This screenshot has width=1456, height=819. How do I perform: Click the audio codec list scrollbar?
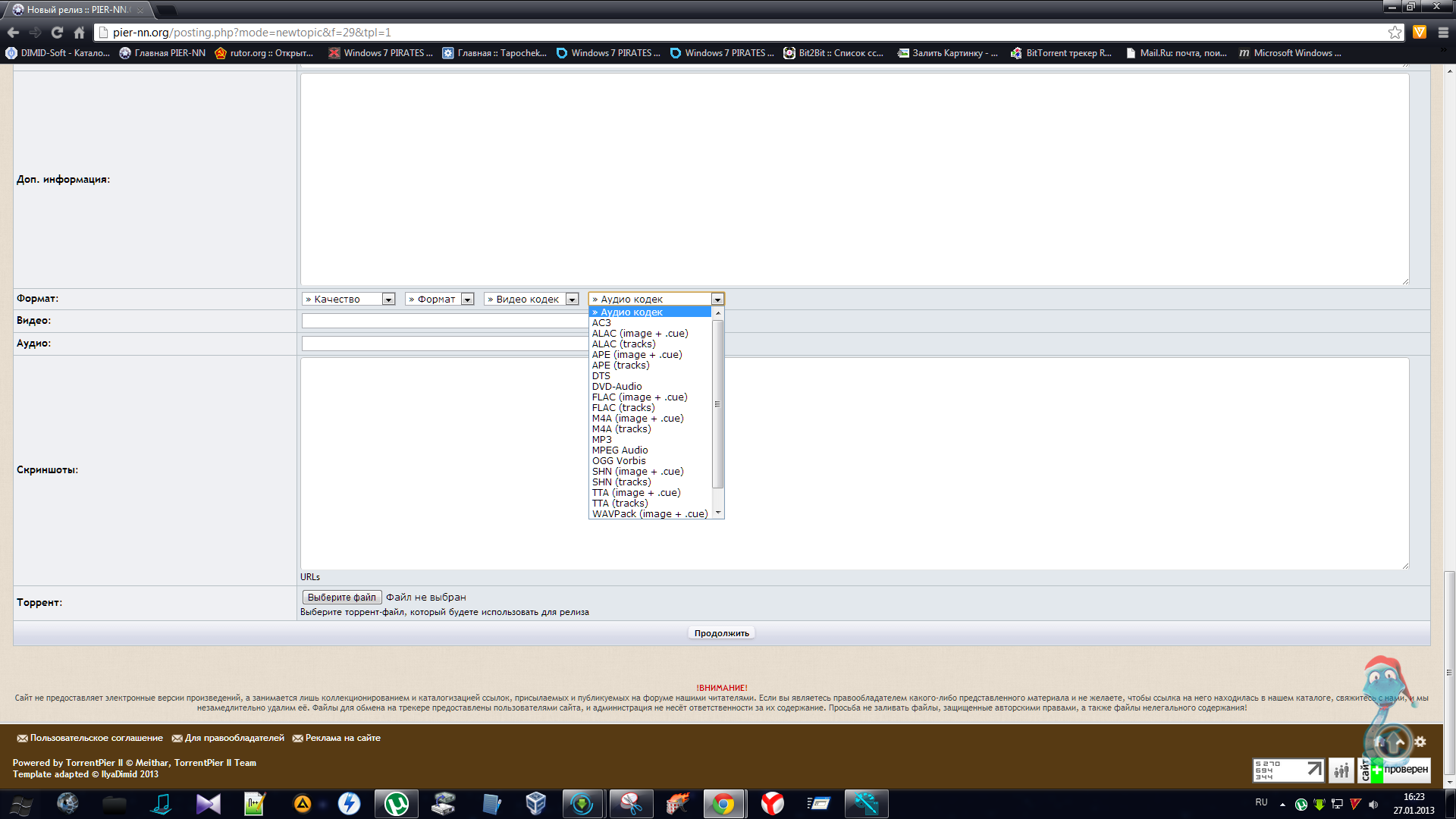point(718,405)
